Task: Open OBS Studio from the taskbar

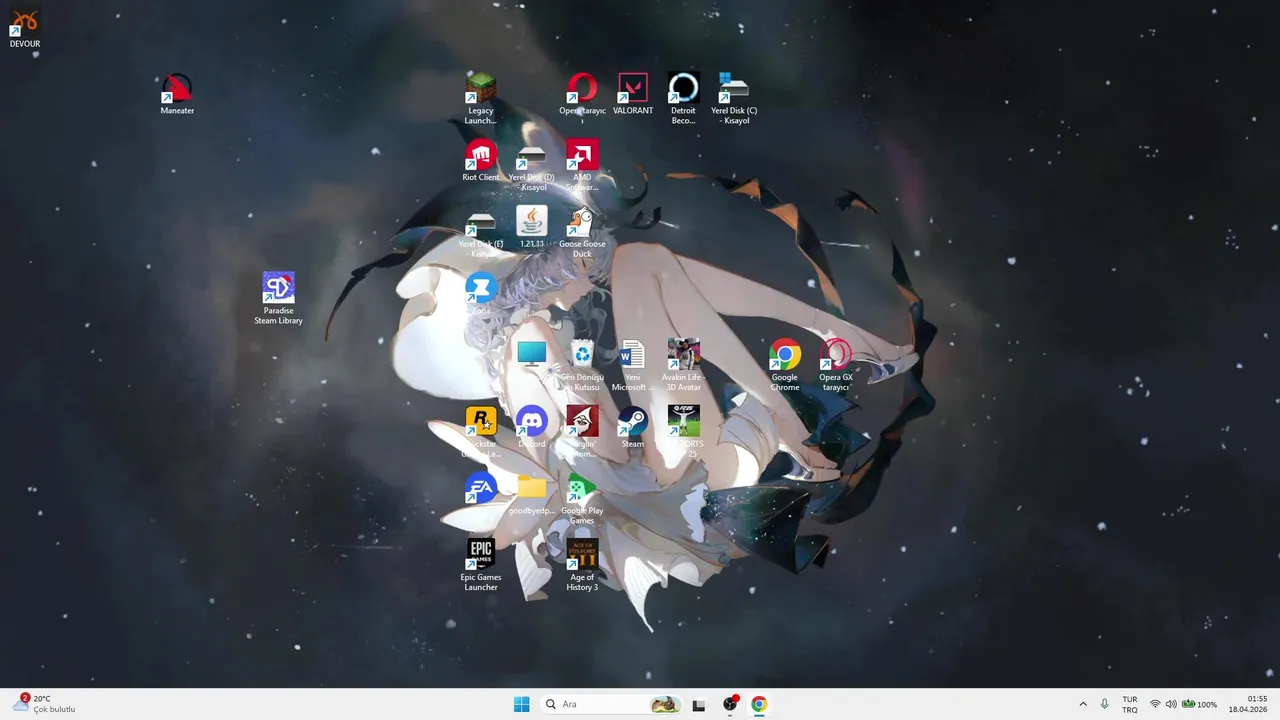Action: 730,704
